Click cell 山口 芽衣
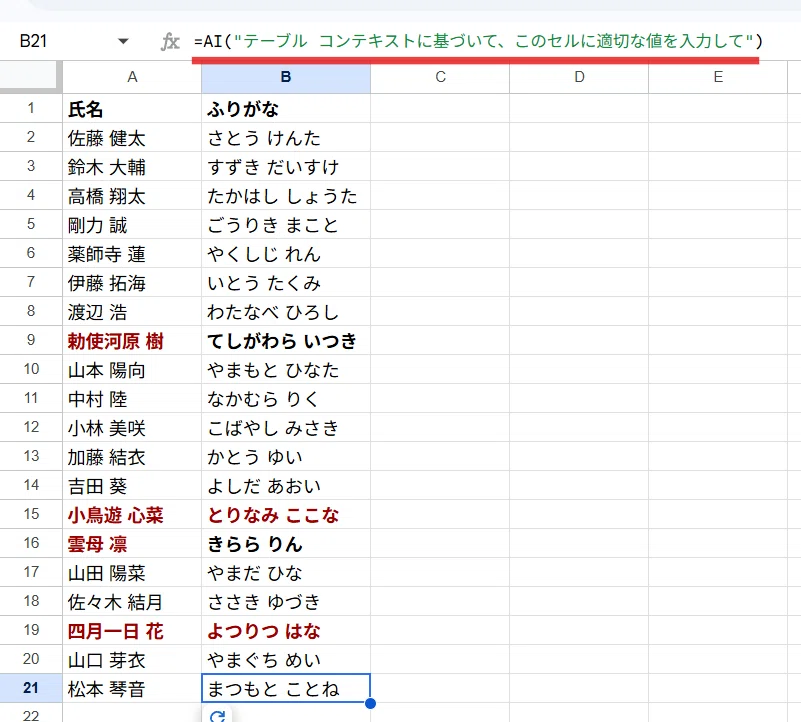The width and height of the screenshot is (801, 722). [132, 659]
